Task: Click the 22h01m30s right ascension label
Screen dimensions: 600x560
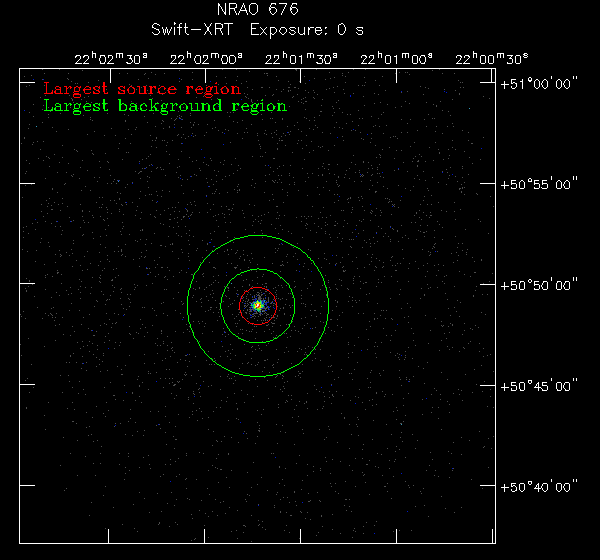Action: (301, 59)
